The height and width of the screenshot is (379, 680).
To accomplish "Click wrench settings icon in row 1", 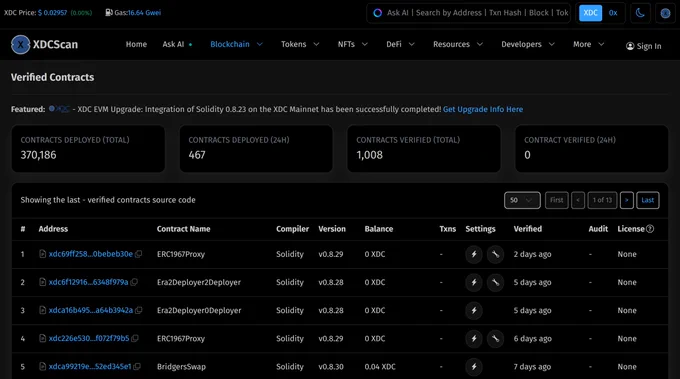I will point(495,254).
